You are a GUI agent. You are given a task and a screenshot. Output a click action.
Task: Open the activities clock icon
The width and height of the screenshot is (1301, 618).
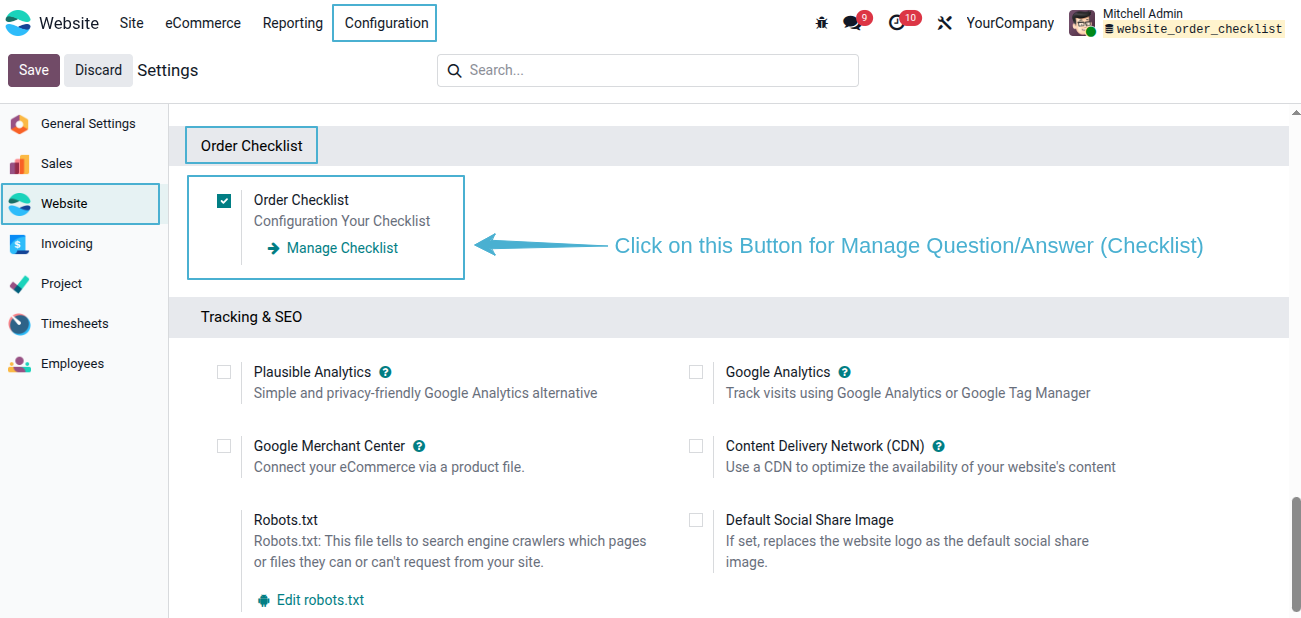[896, 23]
